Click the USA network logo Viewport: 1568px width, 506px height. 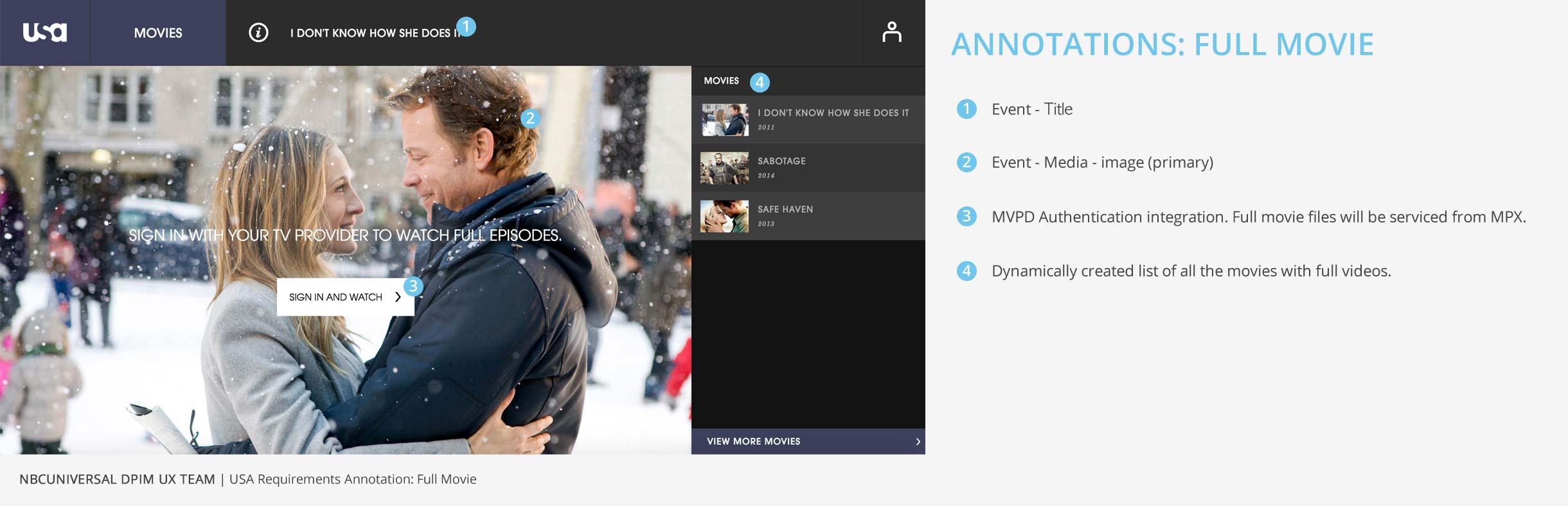(44, 32)
